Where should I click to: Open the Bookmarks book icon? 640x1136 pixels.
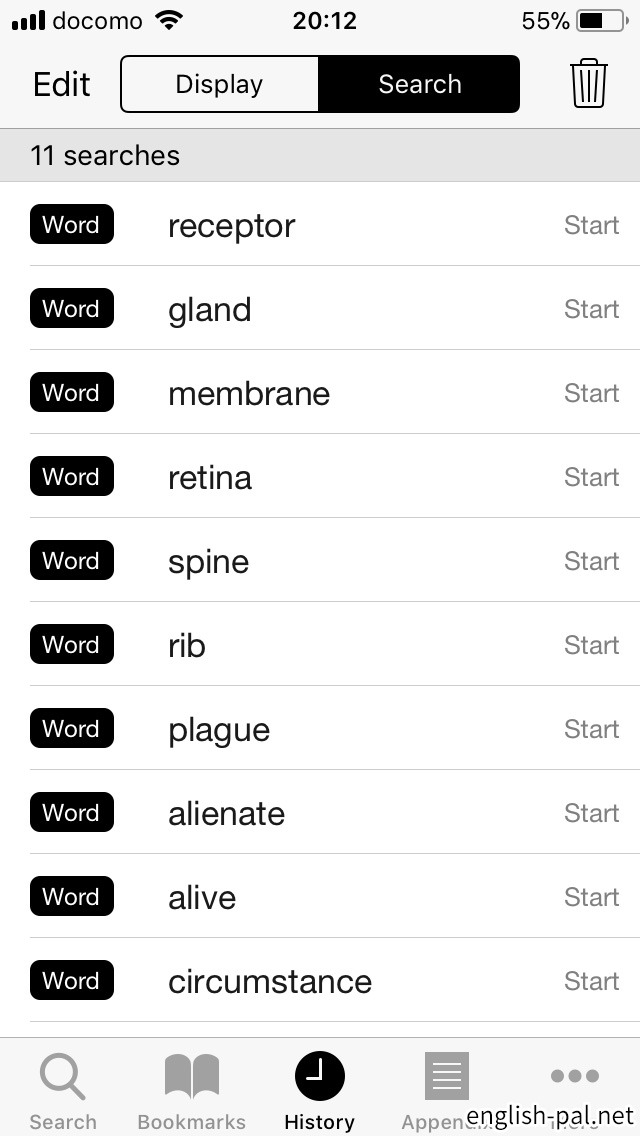tap(191, 1079)
